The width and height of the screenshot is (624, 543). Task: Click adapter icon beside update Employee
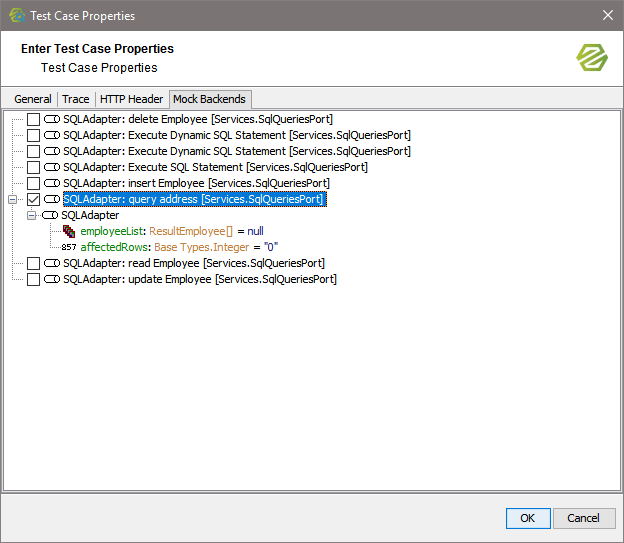click(x=52, y=279)
